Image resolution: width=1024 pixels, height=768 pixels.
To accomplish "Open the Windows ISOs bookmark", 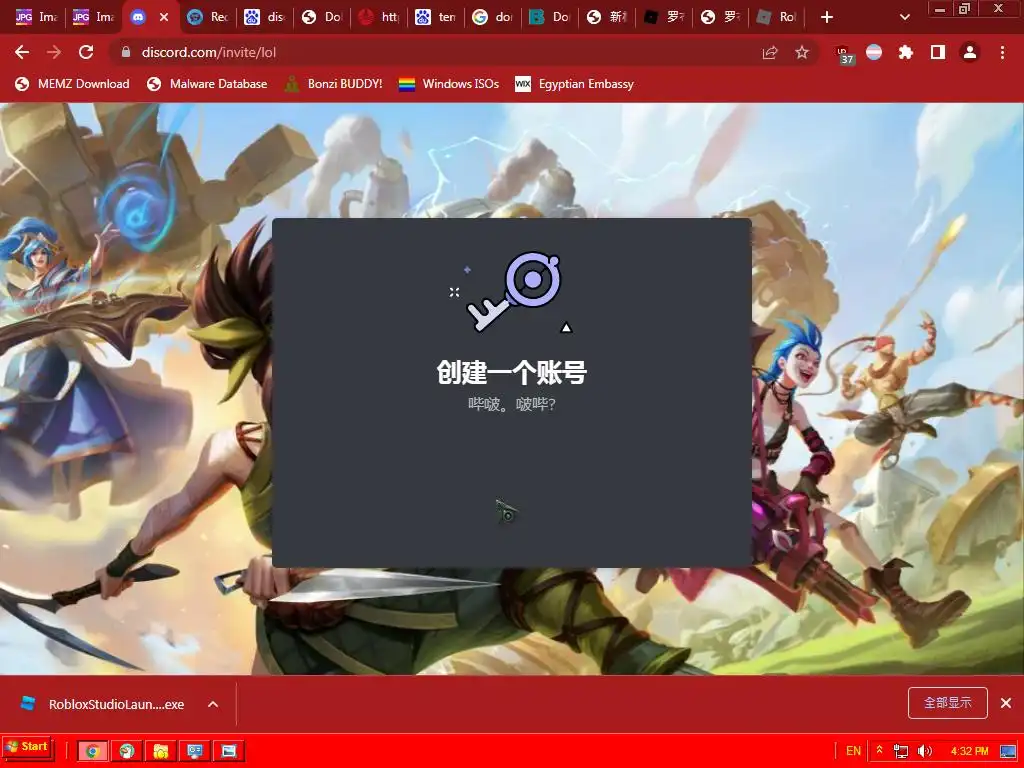I will click(449, 84).
